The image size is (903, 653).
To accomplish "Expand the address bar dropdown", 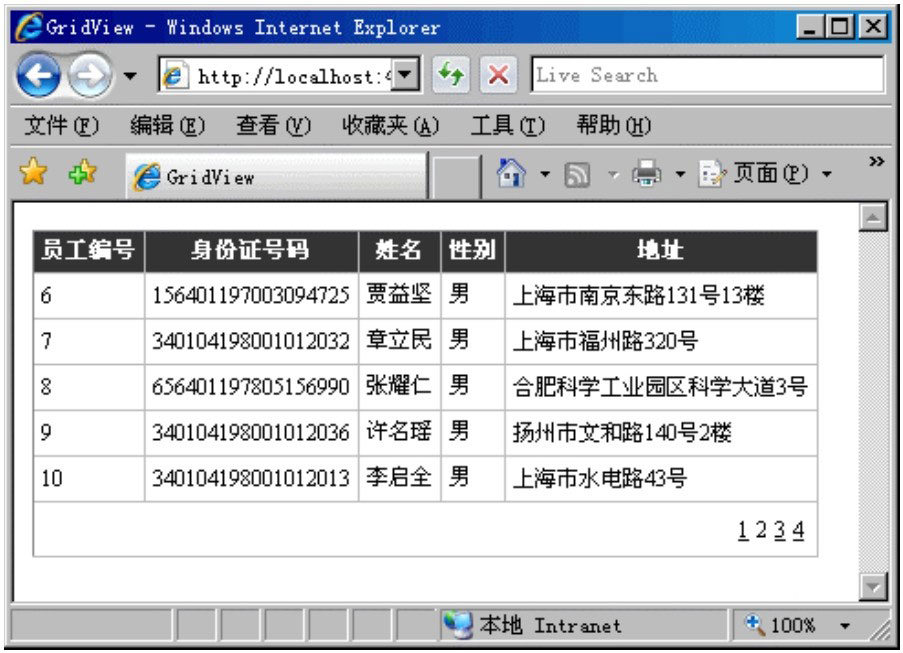I will point(406,75).
